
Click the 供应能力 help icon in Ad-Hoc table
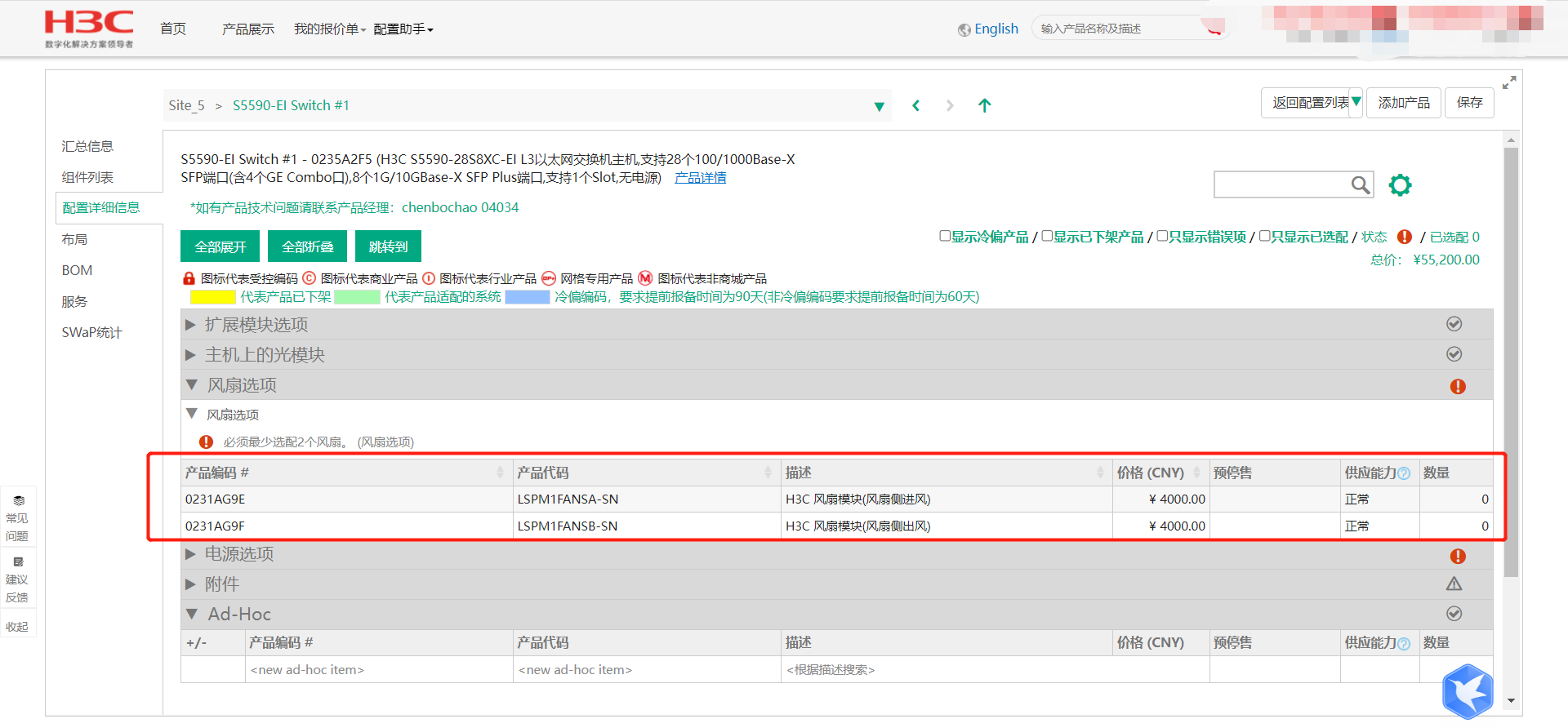point(1404,643)
